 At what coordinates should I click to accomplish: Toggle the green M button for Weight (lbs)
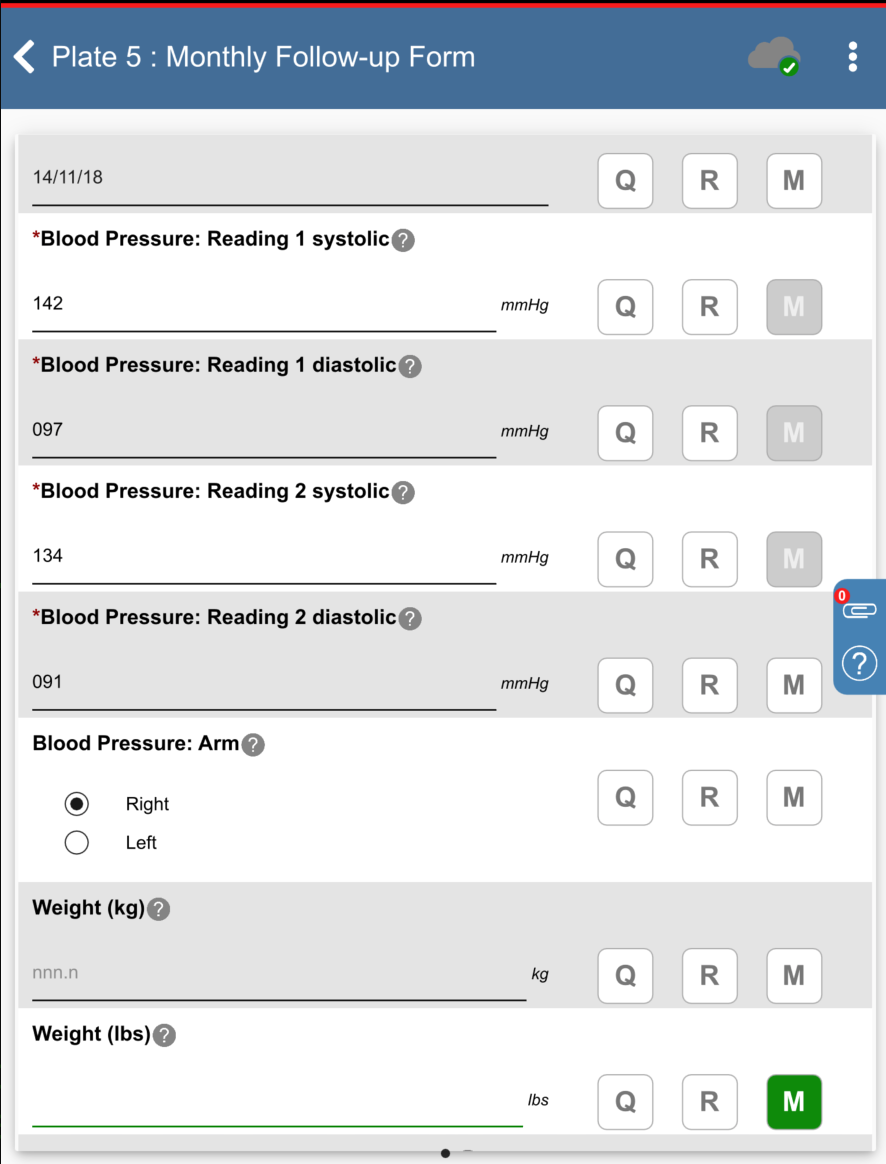(794, 1101)
